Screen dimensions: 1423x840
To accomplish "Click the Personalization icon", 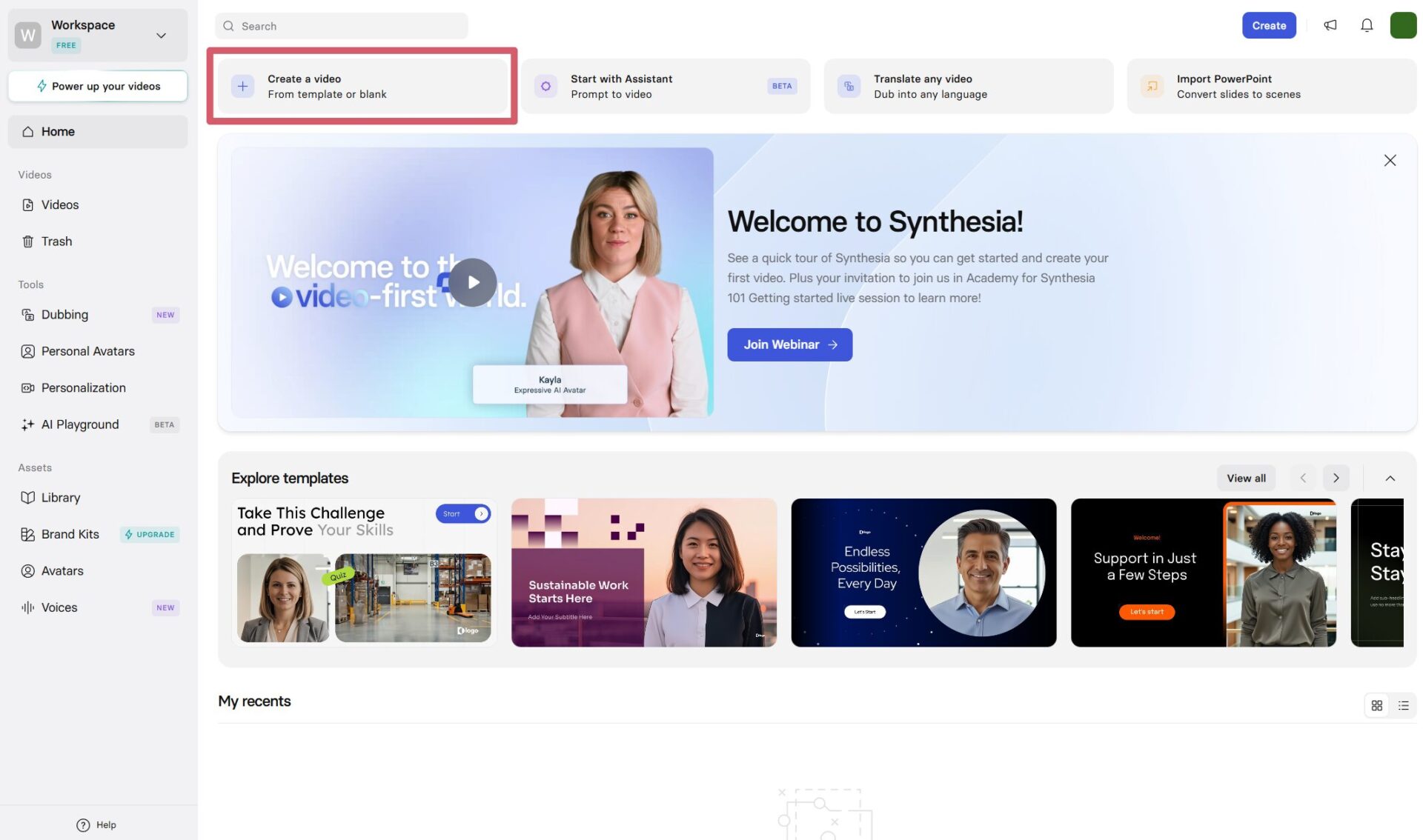I will coord(27,388).
